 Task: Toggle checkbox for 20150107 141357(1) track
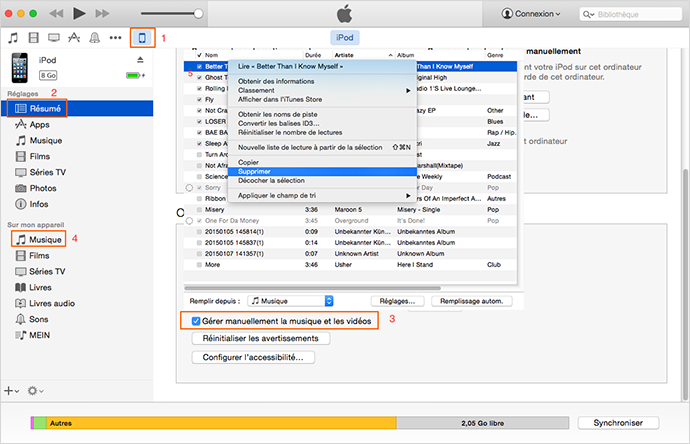[199, 254]
